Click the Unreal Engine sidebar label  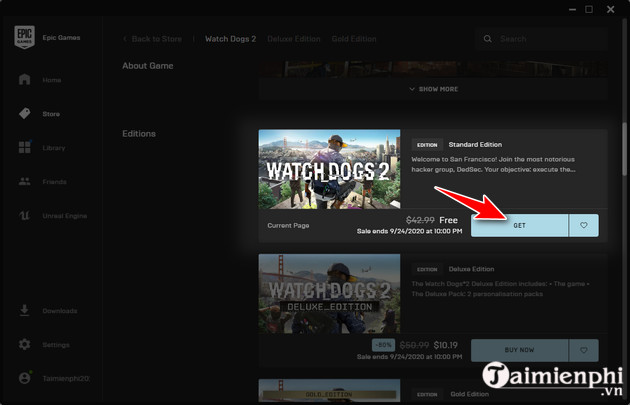(65, 216)
